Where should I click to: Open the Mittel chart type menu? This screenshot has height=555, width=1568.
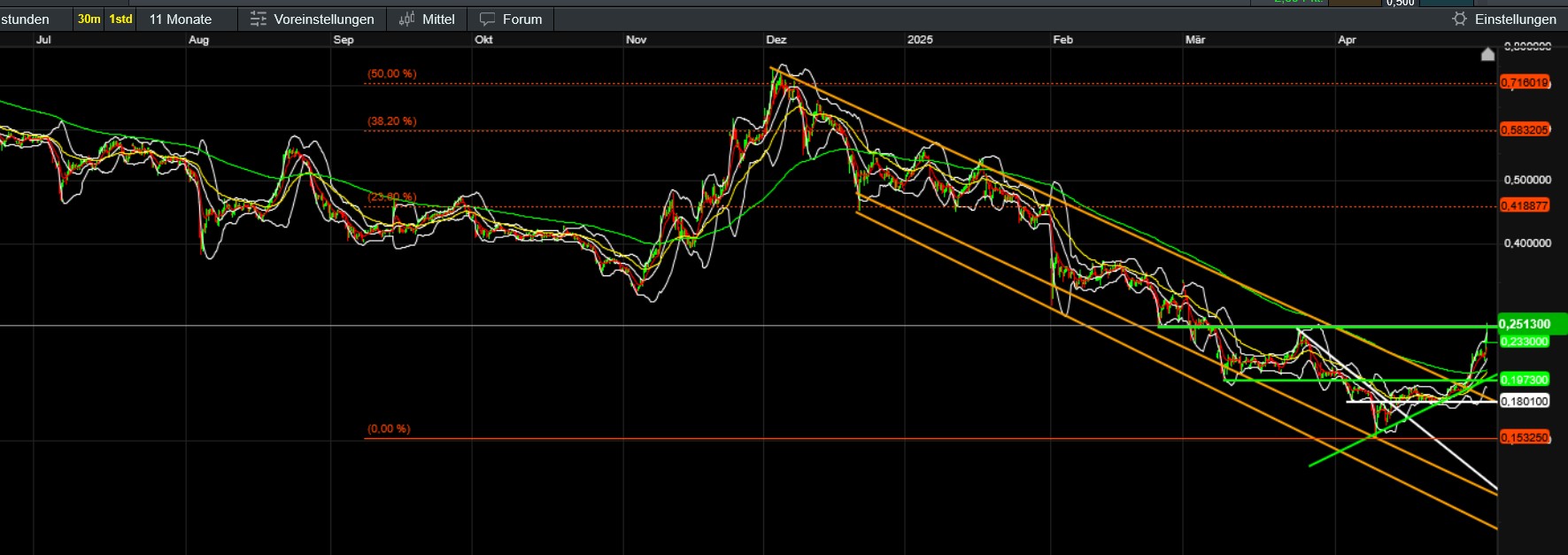click(x=438, y=19)
